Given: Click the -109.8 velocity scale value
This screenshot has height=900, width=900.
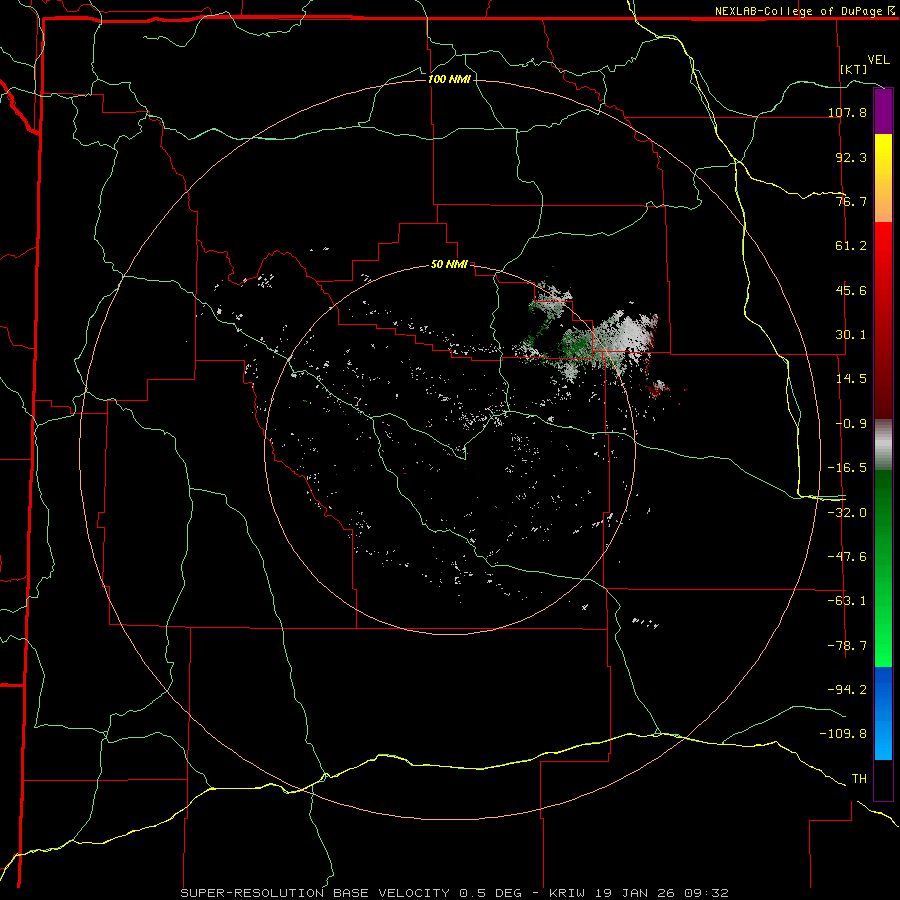Looking at the screenshot, I should pos(843,734).
